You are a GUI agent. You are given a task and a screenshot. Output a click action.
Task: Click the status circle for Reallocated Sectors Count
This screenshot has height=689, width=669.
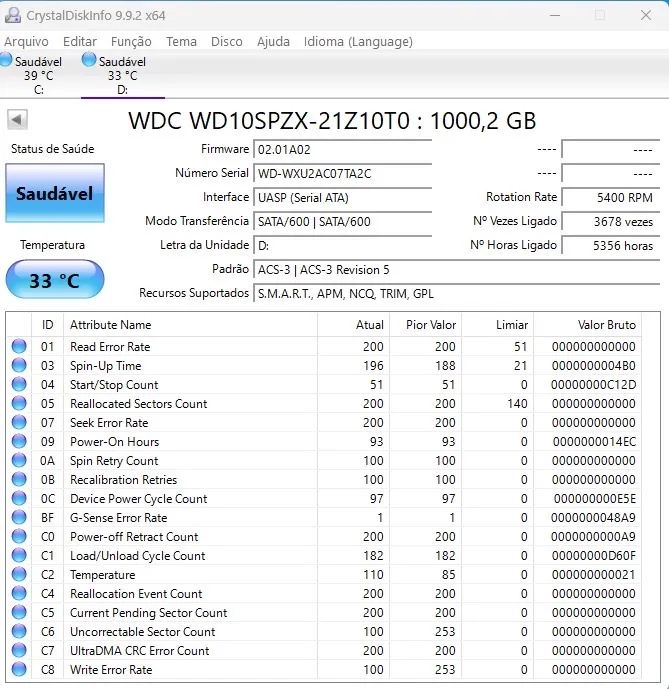coord(19,403)
